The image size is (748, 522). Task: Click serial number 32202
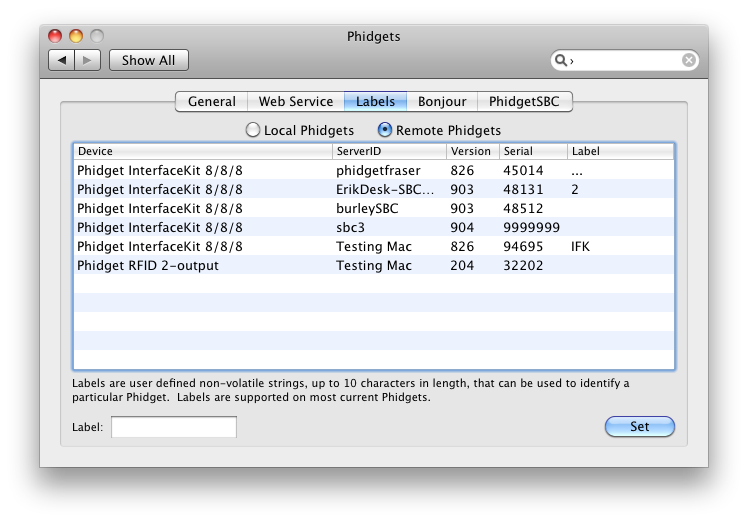pyautogui.click(x=523, y=265)
